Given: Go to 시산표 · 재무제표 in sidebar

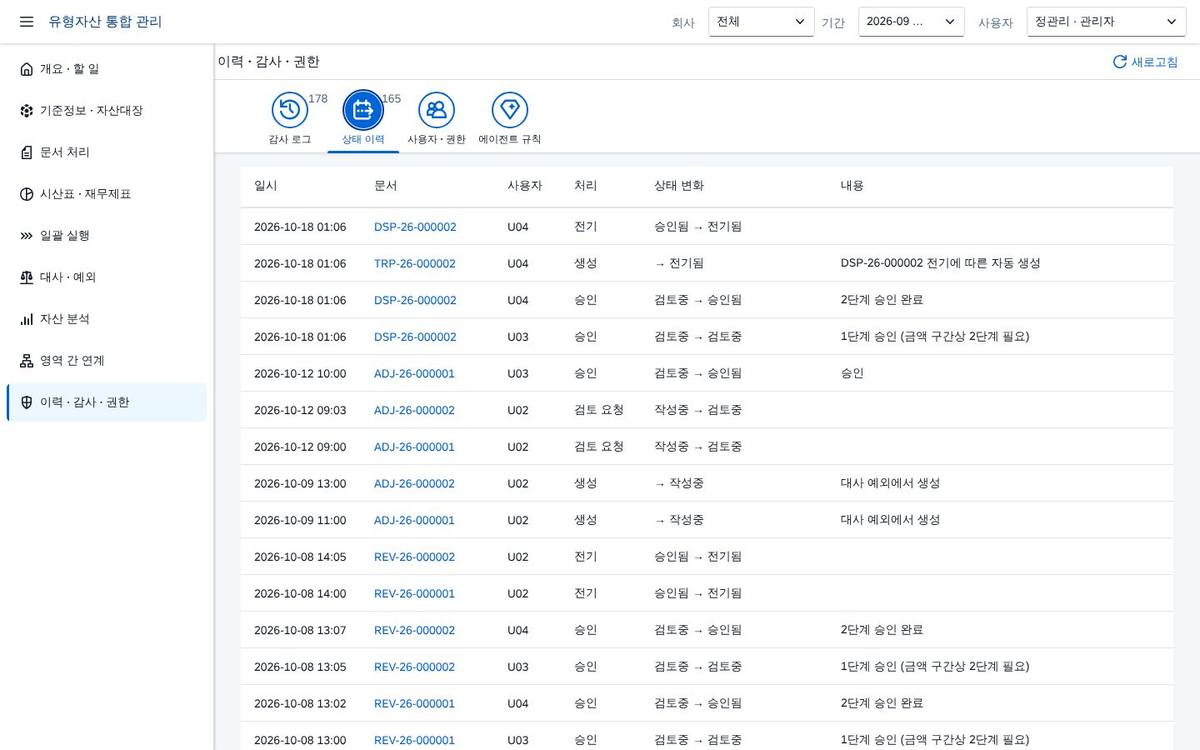Looking at the screenshot, I should pyautogui.click(x=106, y=194).
